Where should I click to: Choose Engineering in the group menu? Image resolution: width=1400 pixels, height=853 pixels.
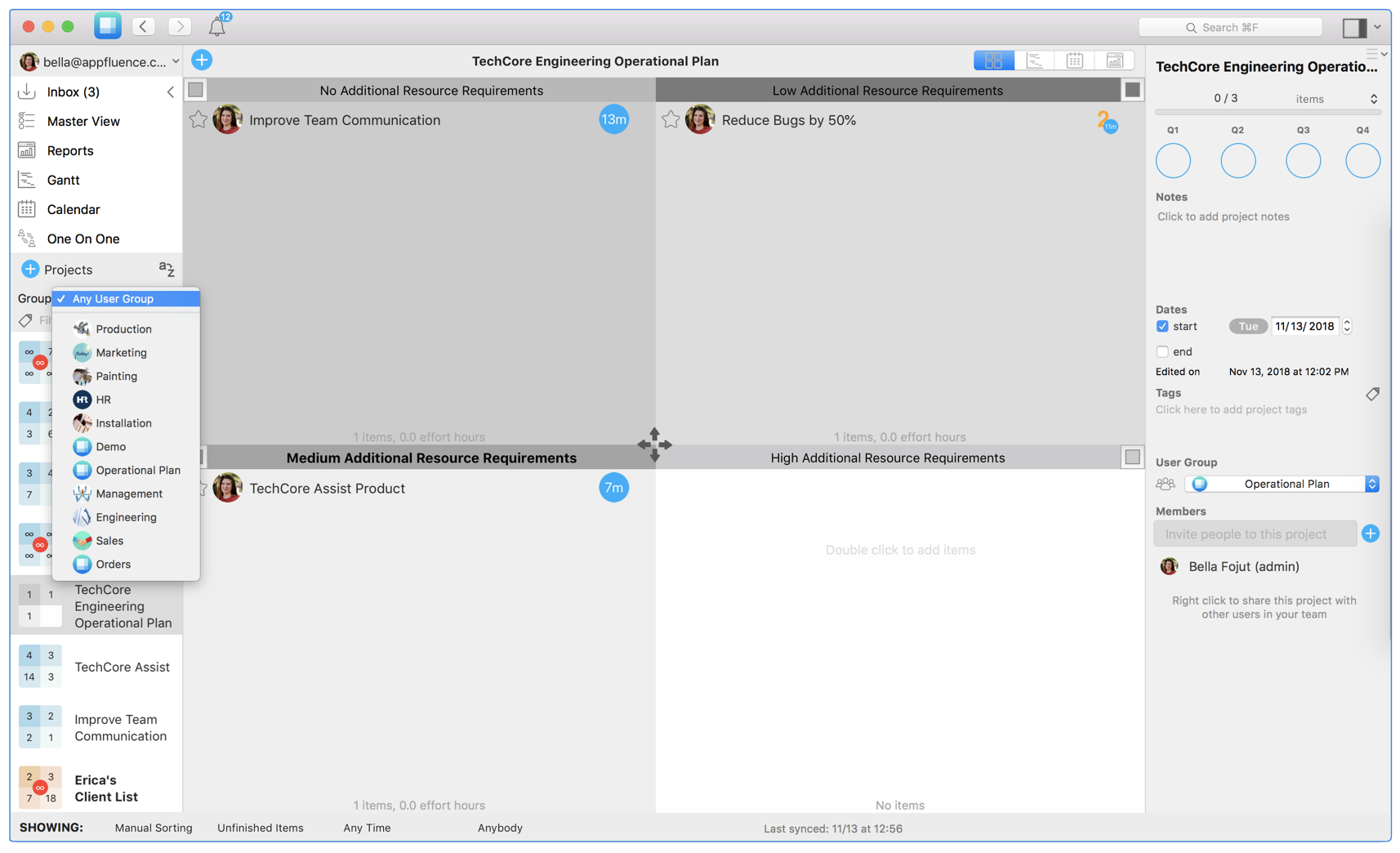[127, 516]
